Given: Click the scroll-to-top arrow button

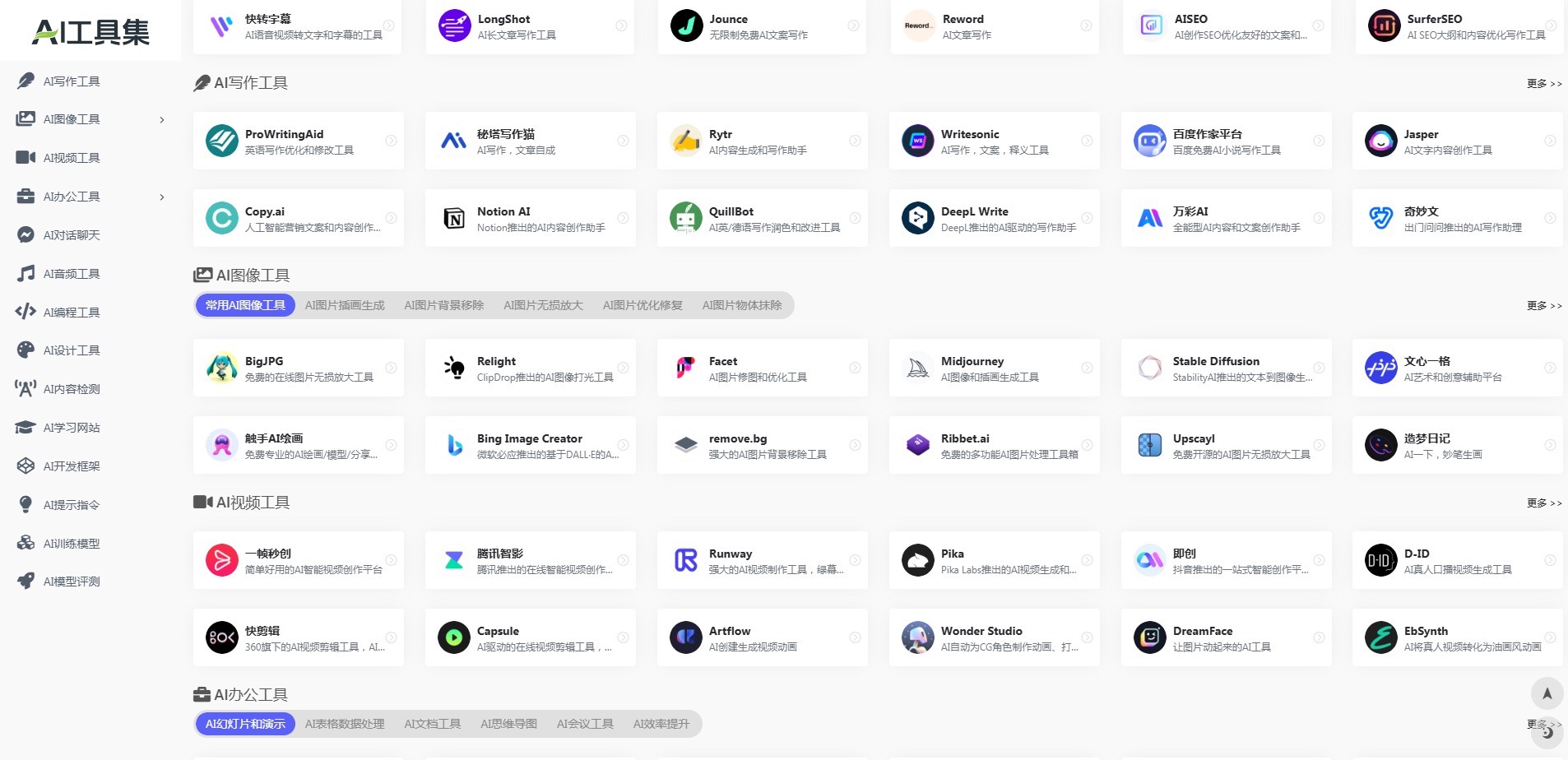Looking at the screenshot, I should pos(1547,693).
